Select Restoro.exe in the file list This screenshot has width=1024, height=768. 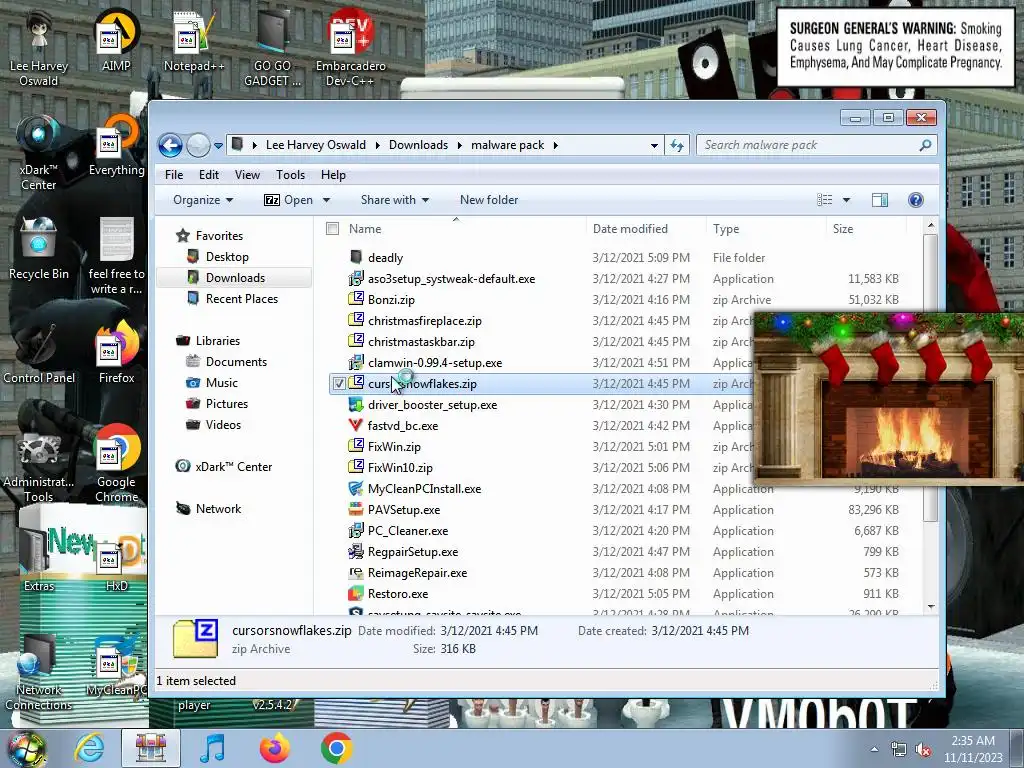click(x=398, y=594)
